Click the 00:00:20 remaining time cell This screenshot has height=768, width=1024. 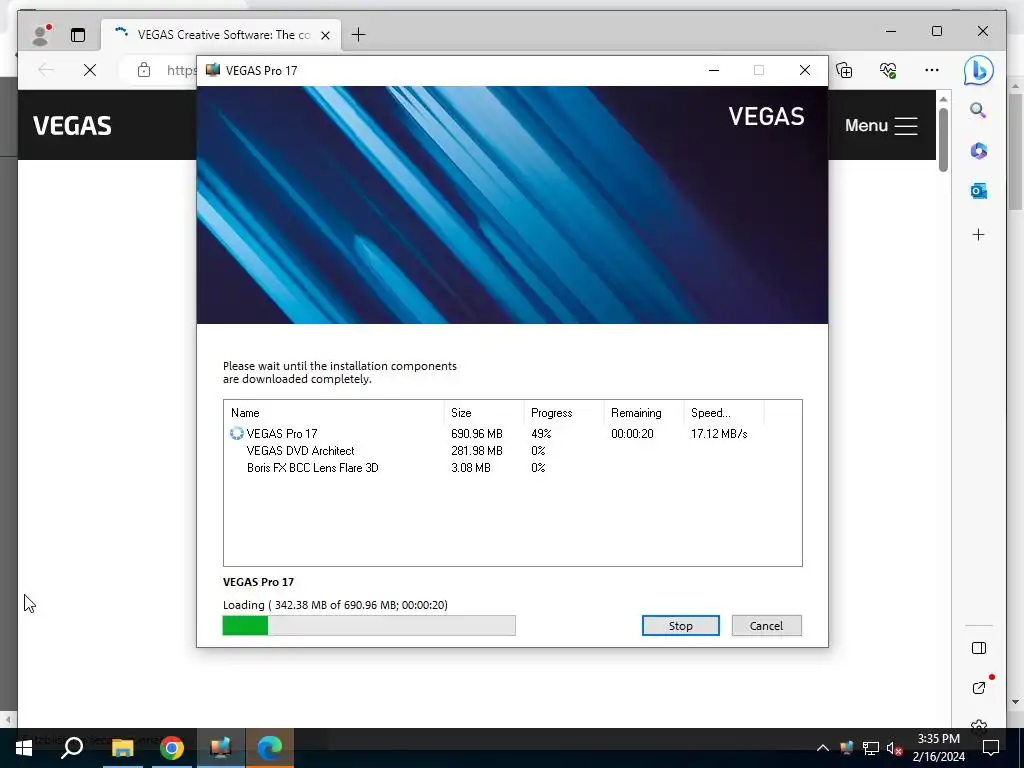[x=632, y=434]
